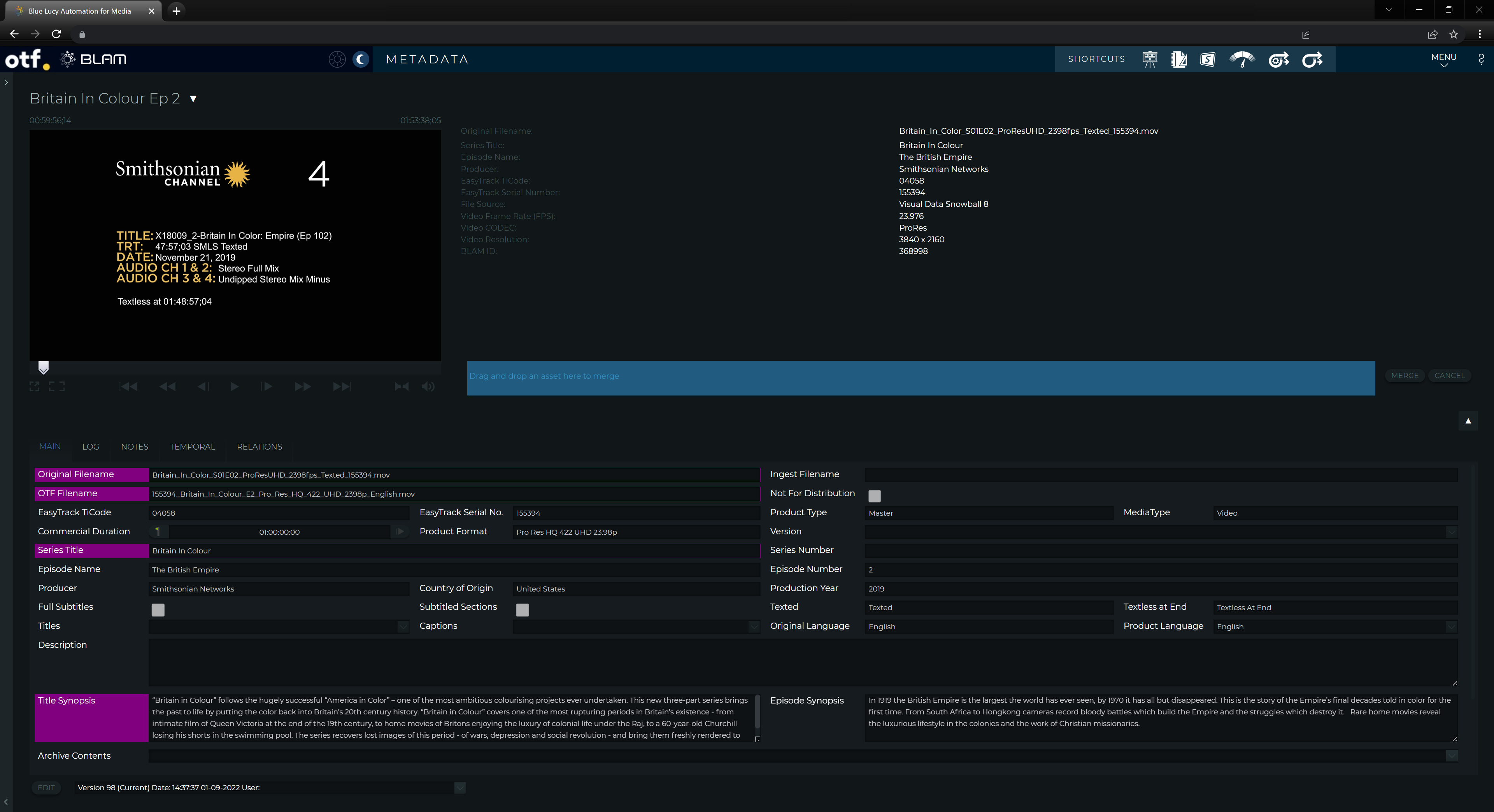This screenshot has width=1494, height=812.
Task: Open the gear workflow arrows shortcut icon
Action: click(1278, 59)
